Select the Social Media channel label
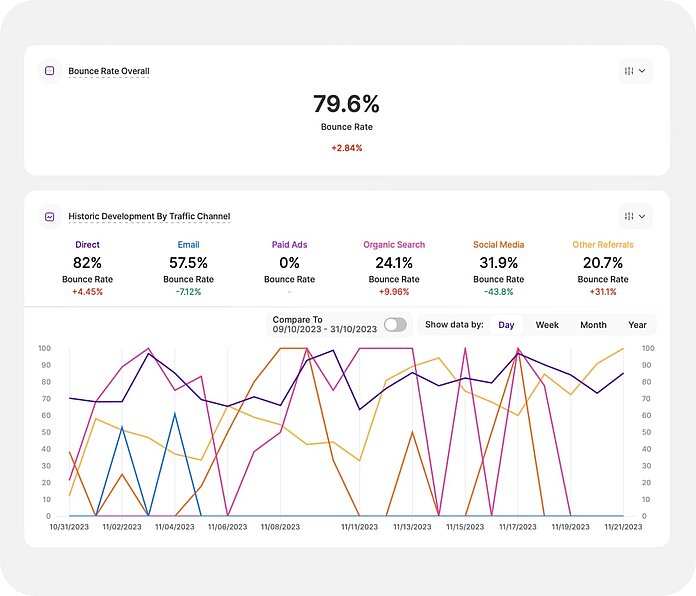This screenshot has width=696, height=596. [x=499, y=244]
